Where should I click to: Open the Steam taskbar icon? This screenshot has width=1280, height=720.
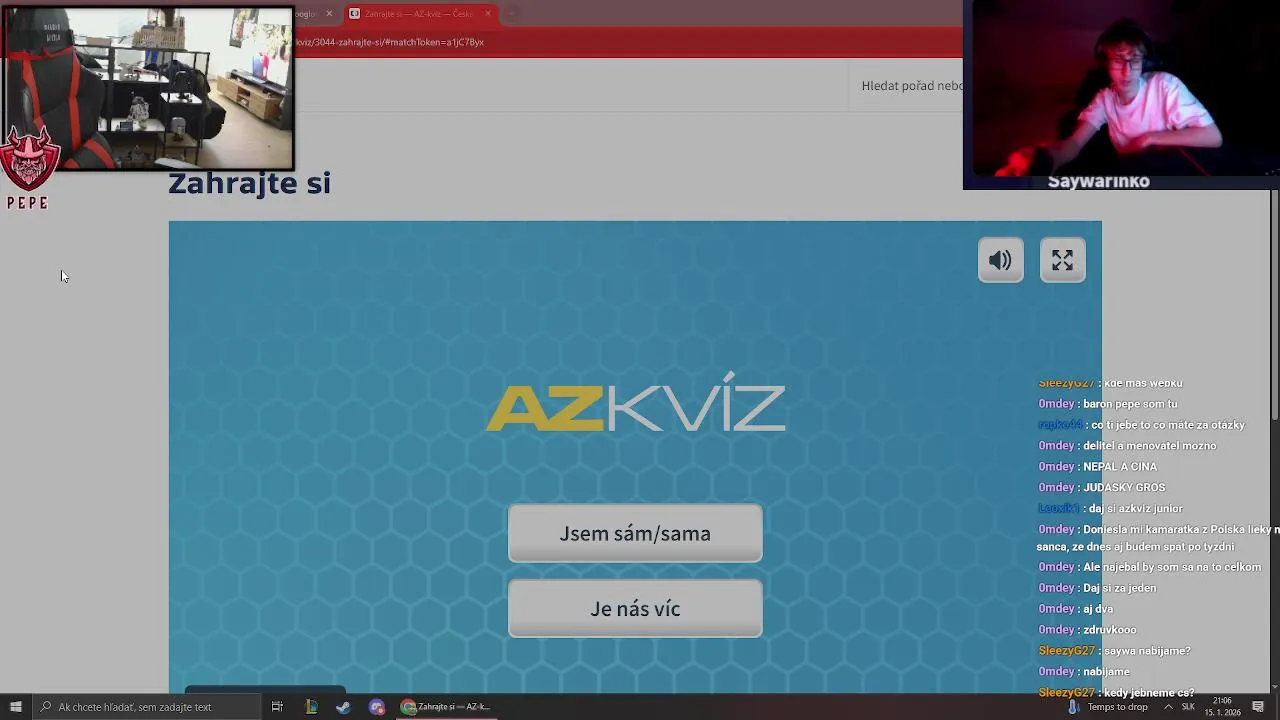pos(343,707)
